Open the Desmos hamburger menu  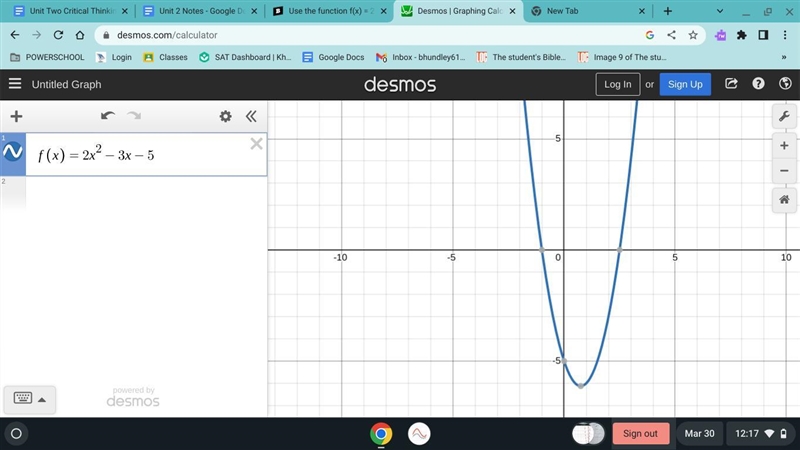(x=15, y=84)
